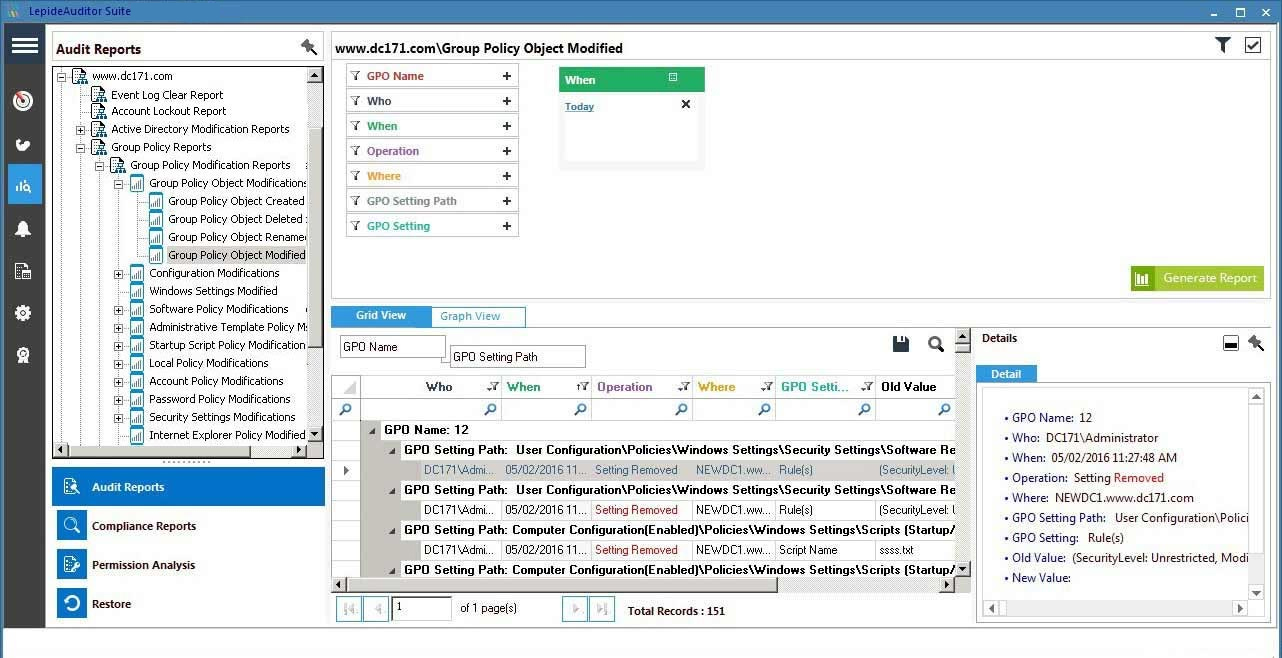1282x658 pixels.
Task: Open the radar dashboard icon in the sidebar
Action: [24, 101]
